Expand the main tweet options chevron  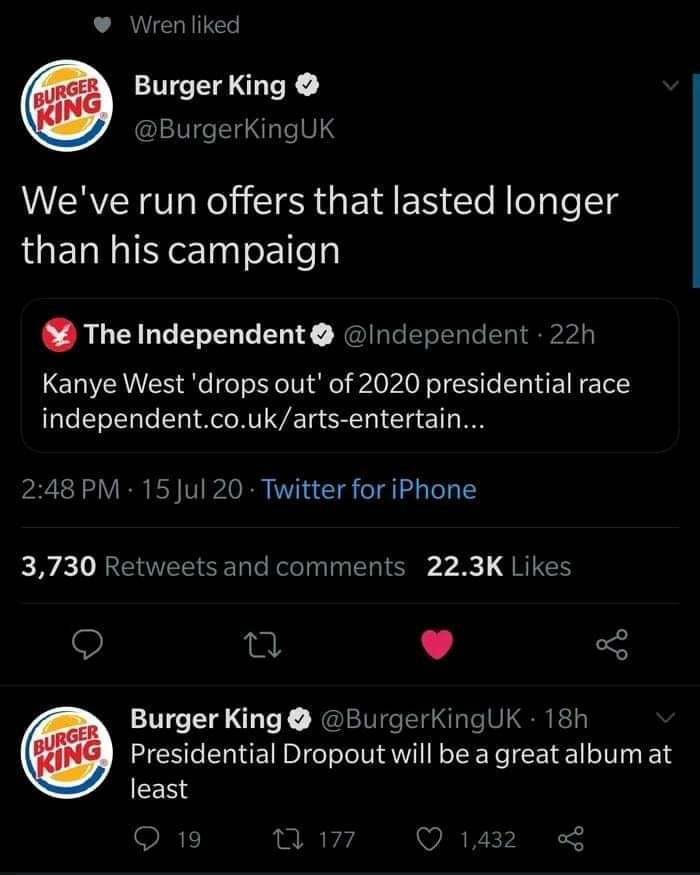pyautogui.click(x=671, y=88)
